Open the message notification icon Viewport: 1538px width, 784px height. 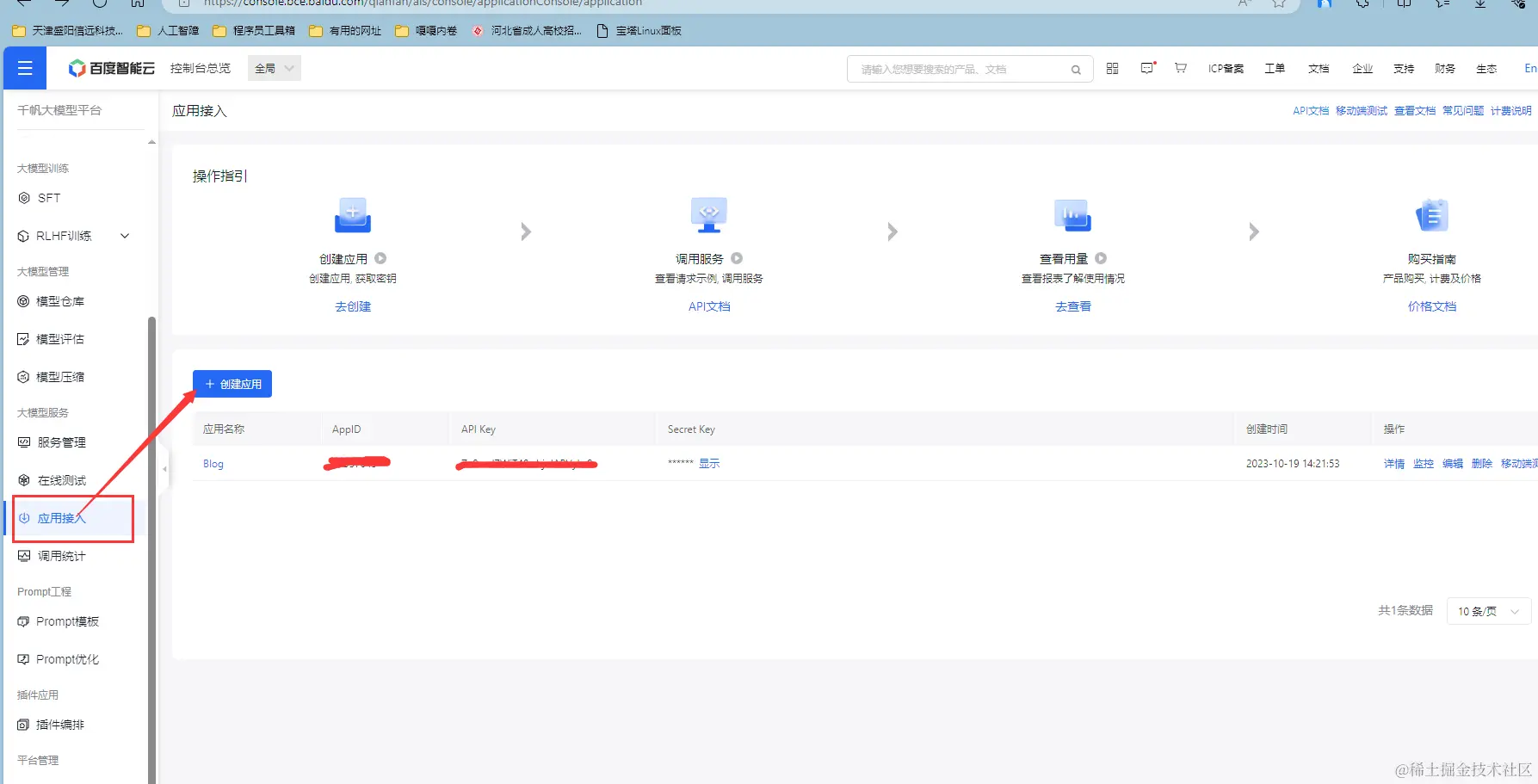1147,68
